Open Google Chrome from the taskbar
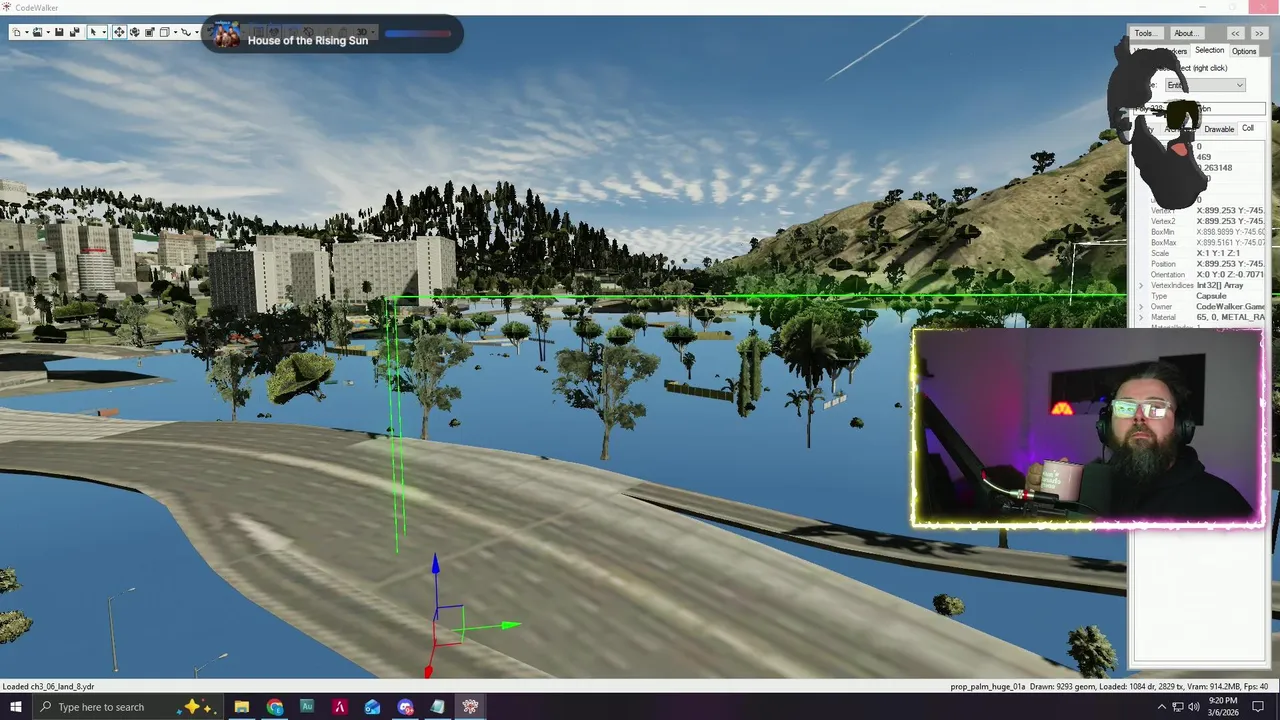The image size is (1280, 720). (275, 707)
